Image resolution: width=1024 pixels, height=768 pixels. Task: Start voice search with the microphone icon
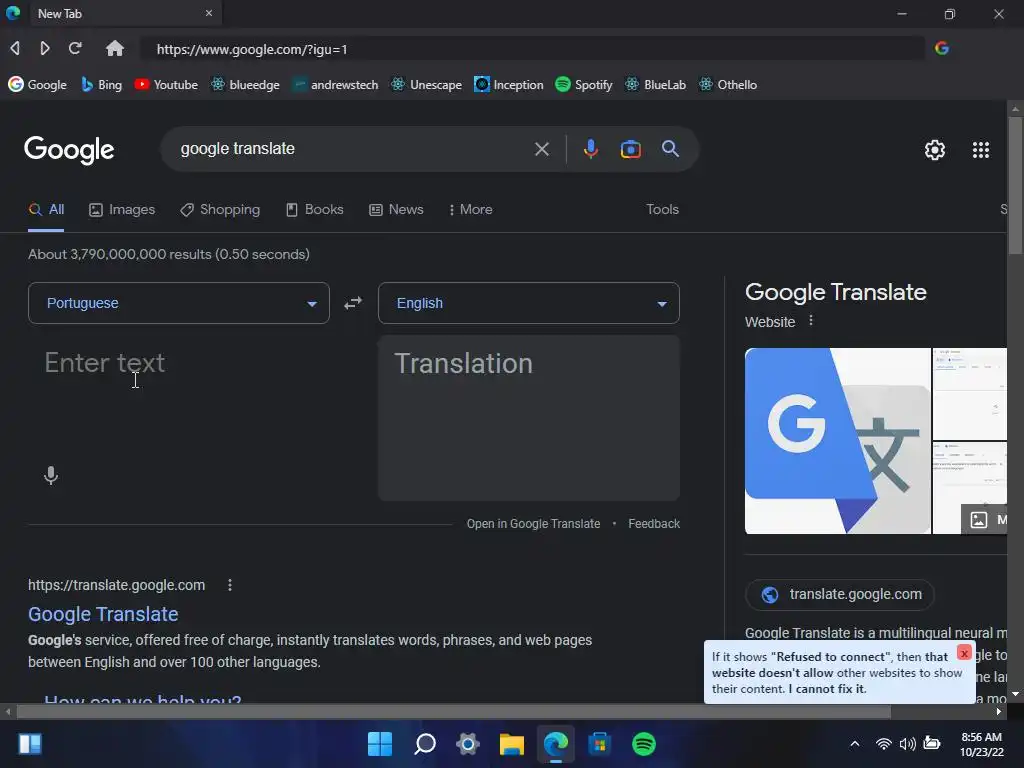click(590, 150)
